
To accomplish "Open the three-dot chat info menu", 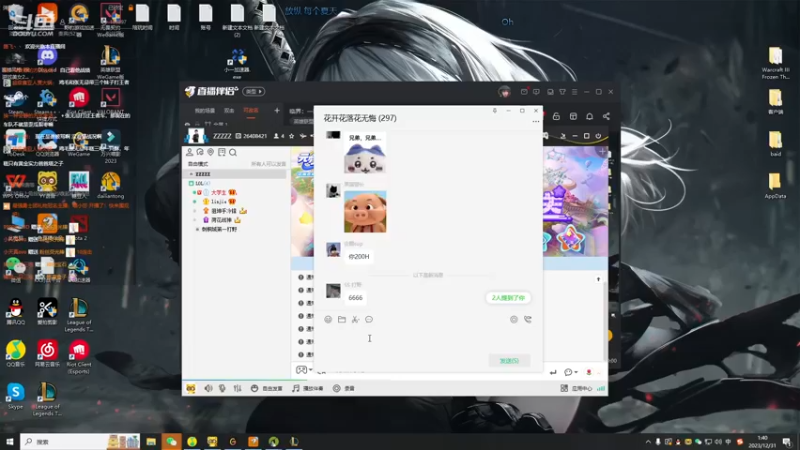I will point(535,121).
